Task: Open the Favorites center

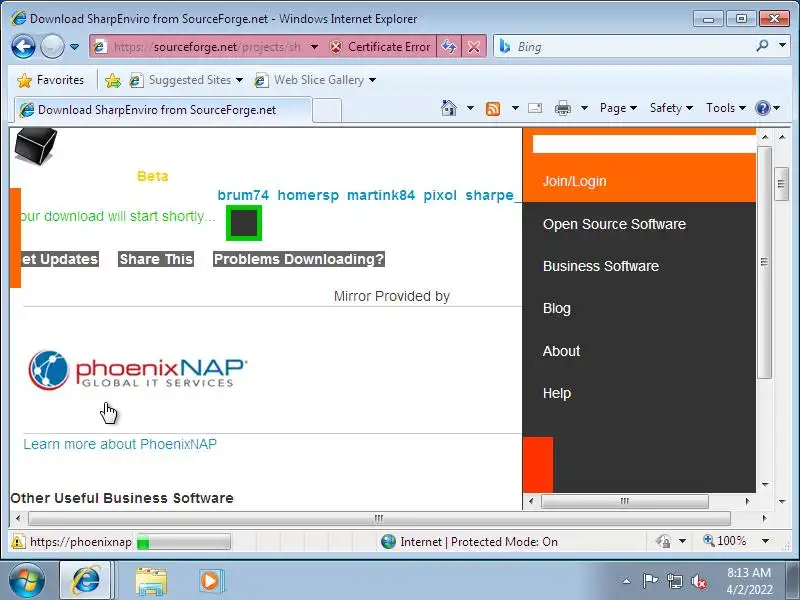Action: pos(50,80)
